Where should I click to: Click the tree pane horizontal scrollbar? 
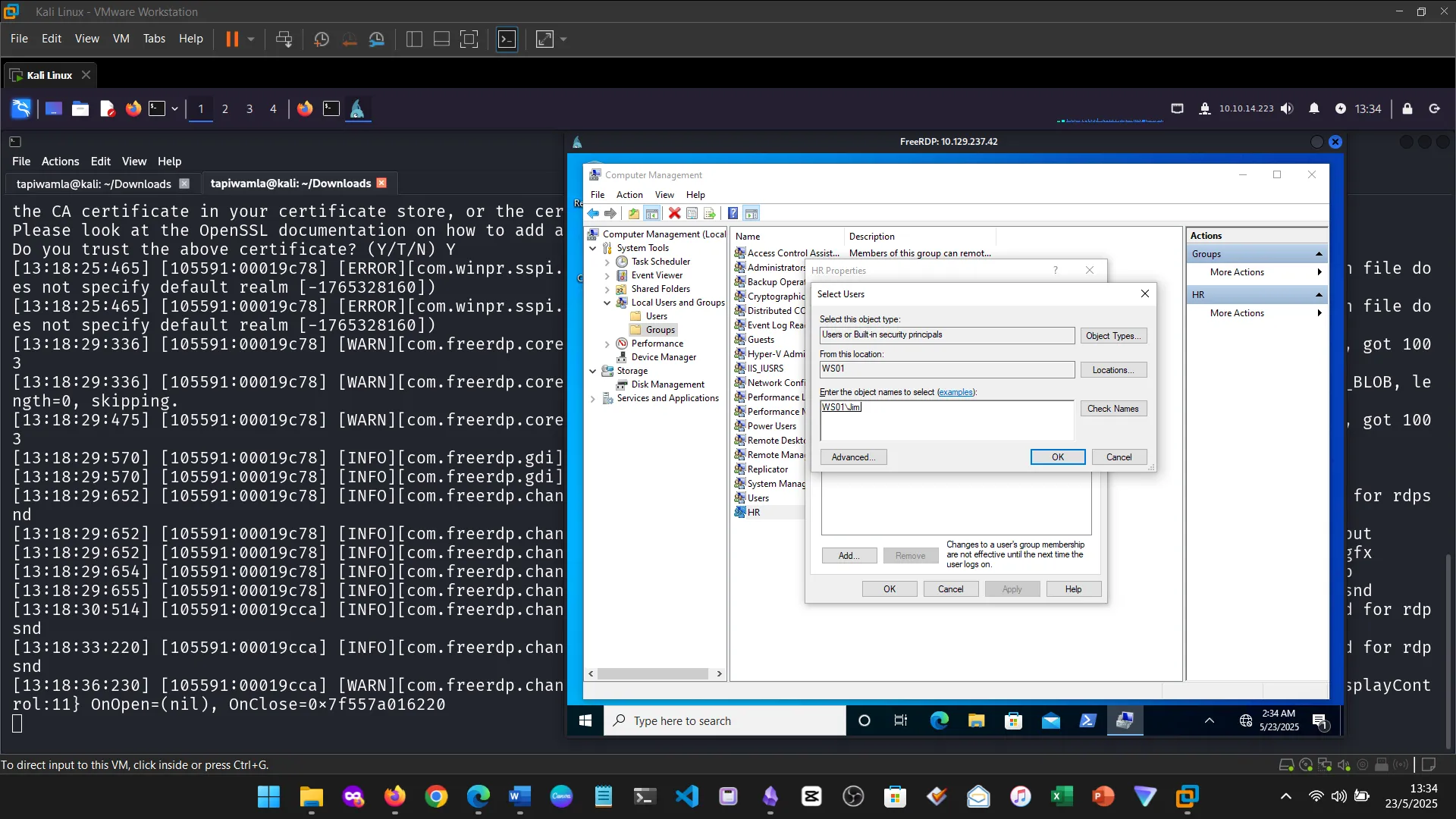pos(652,674)
